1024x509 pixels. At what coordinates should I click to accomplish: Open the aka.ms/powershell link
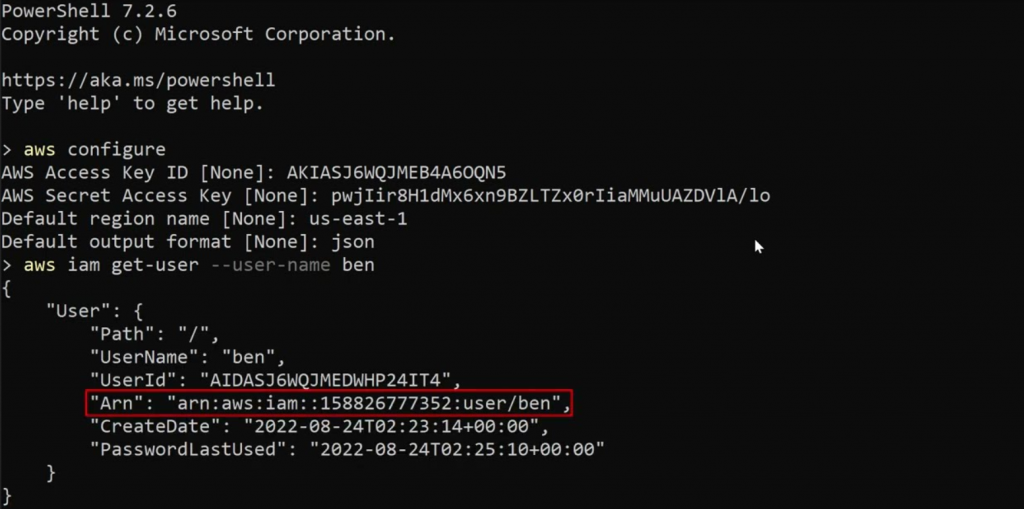pyautogui.click(x=138, y=79)
